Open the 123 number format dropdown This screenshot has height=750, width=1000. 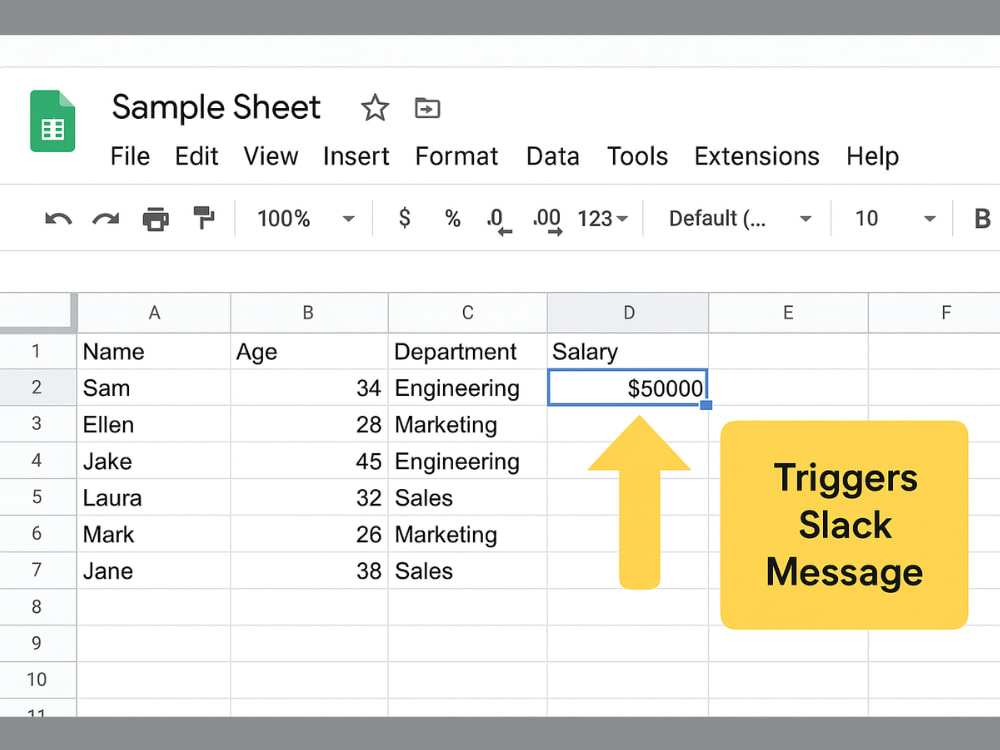[x=603, y=219]
